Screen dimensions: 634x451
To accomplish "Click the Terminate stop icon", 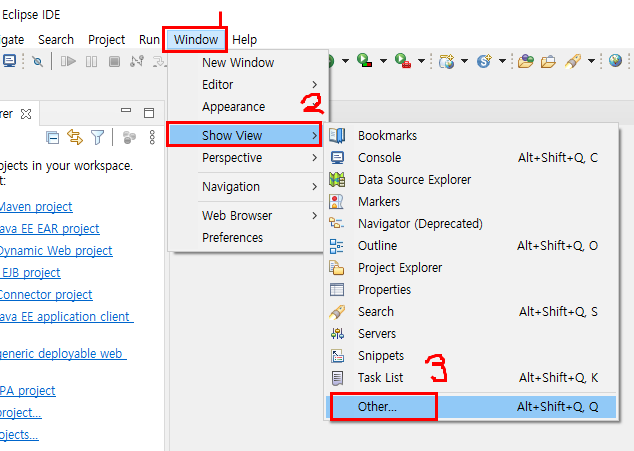I will (114, 61).
